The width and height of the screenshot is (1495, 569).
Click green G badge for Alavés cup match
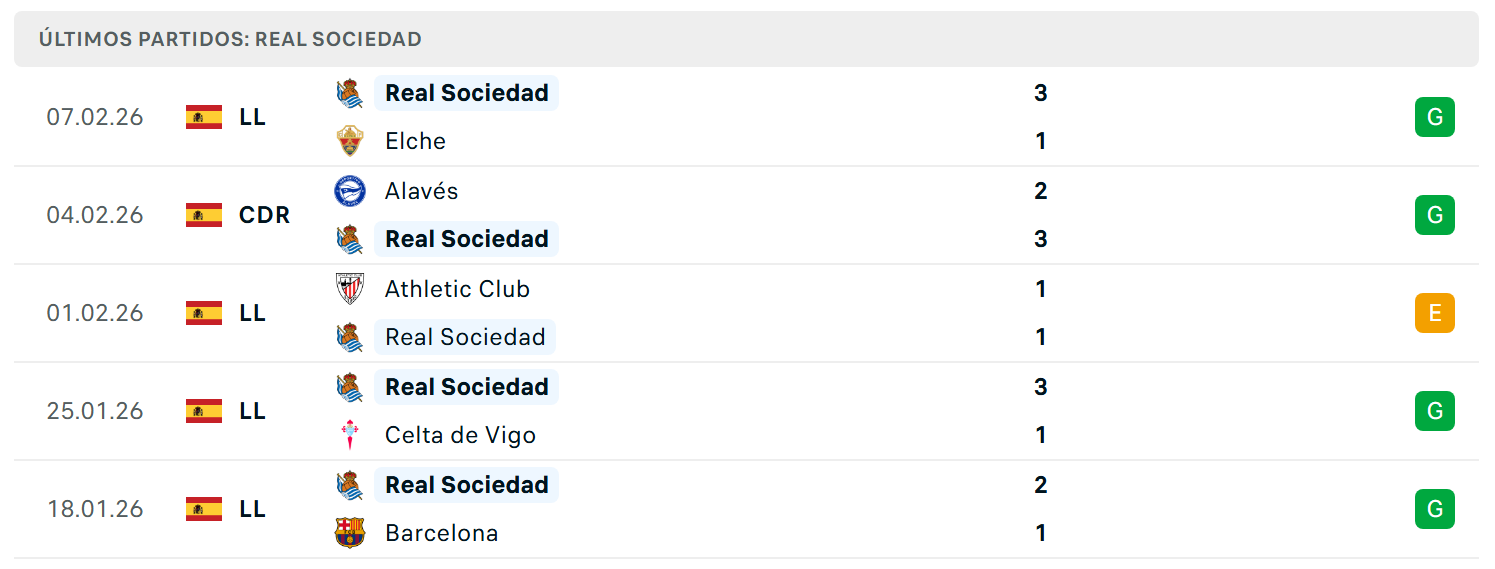tap(1435, 215)
